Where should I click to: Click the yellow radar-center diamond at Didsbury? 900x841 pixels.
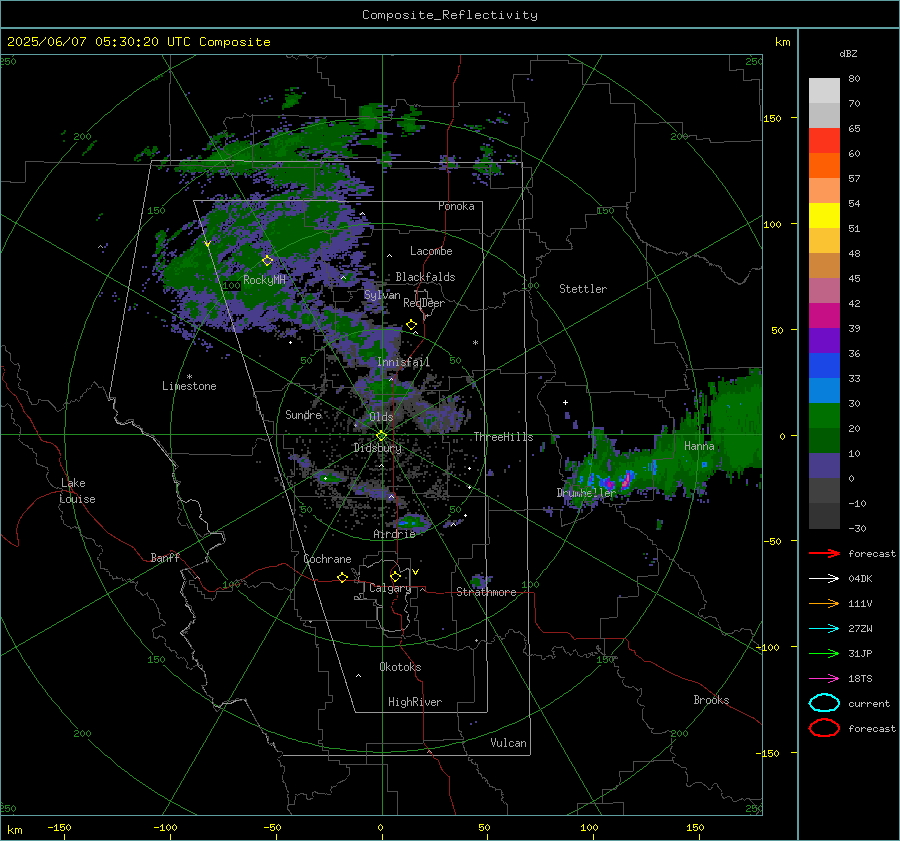pyautogui.click(x=381, y=436)
